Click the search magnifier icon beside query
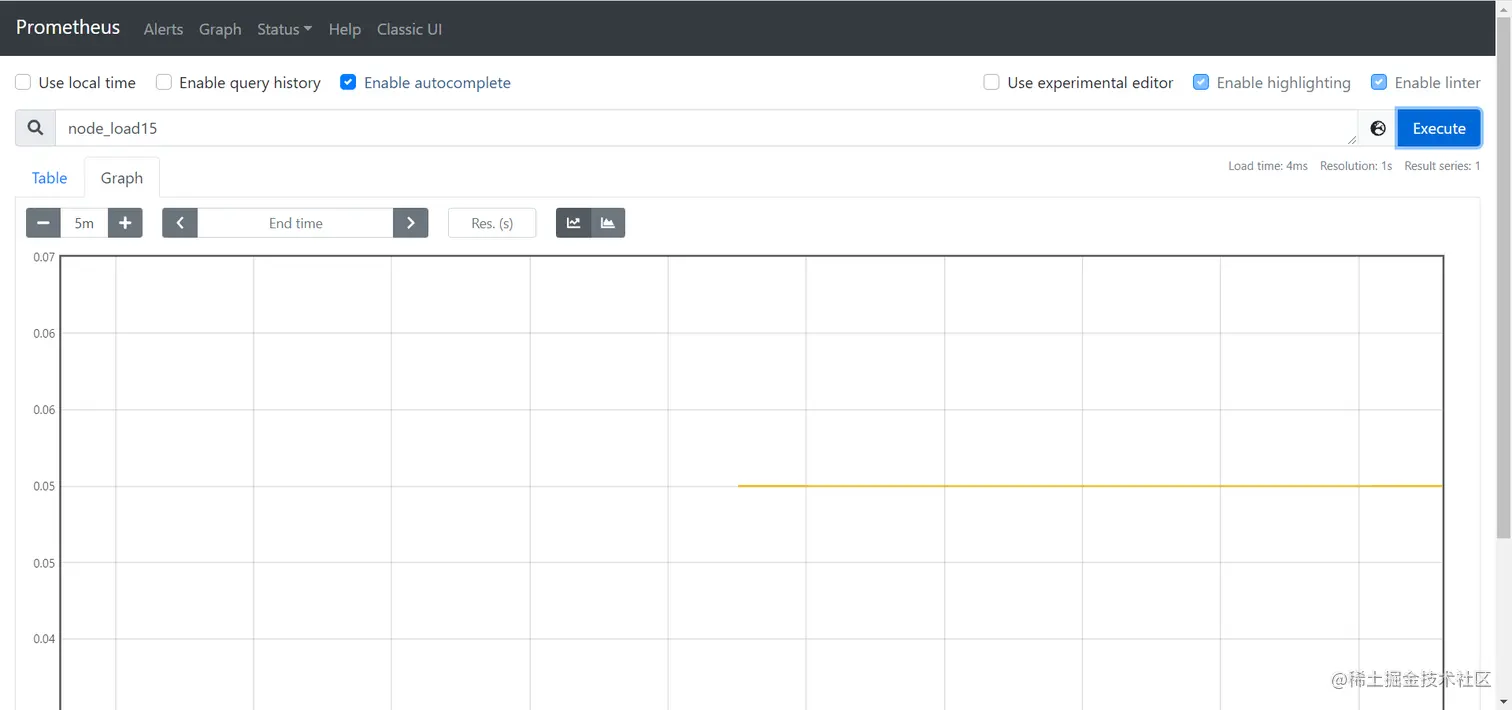Viewport: 1512px width, 710px height. click(x=35, y=128)
